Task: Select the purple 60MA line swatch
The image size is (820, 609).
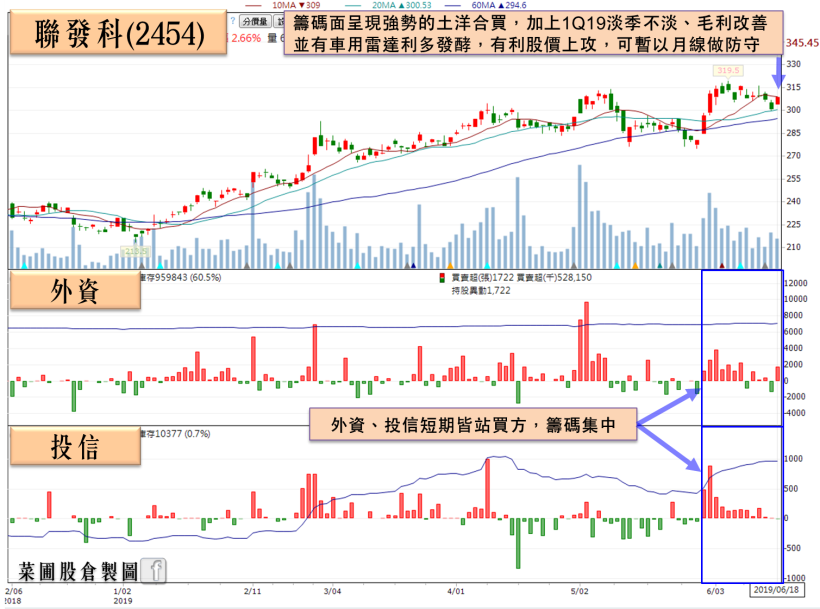Action: pyautogui.click(x=453, y=5)
